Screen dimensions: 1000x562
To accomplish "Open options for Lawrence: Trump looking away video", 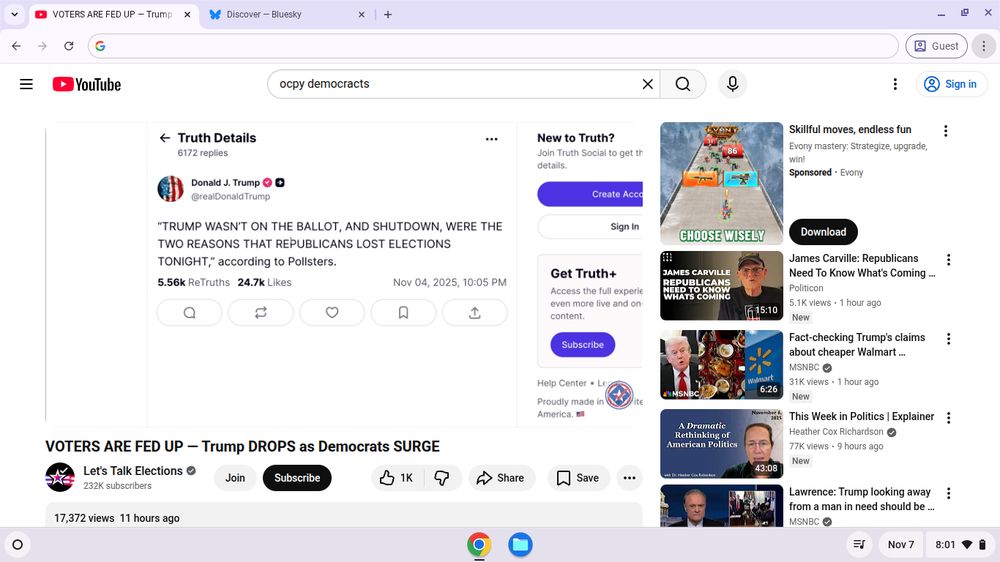I will point(948,493).
